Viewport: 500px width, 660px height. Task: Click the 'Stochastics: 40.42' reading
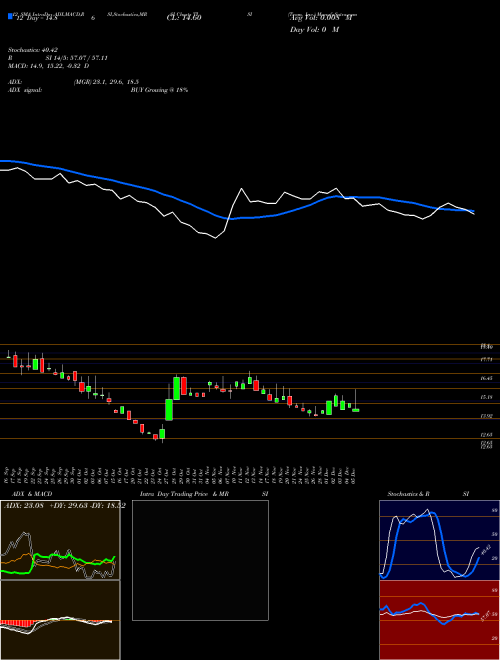(32, 49)
